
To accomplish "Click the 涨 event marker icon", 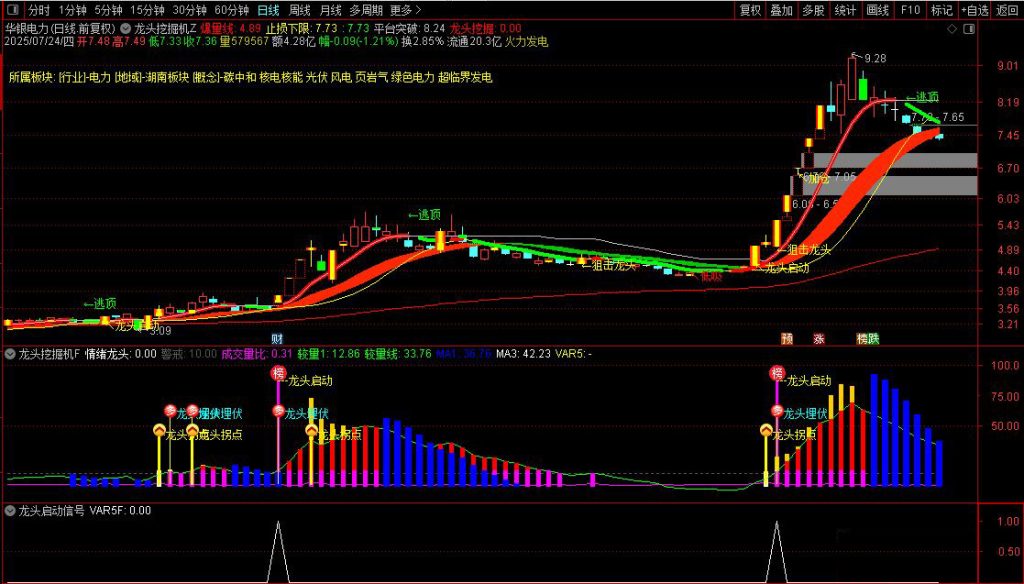I will 819,339.
